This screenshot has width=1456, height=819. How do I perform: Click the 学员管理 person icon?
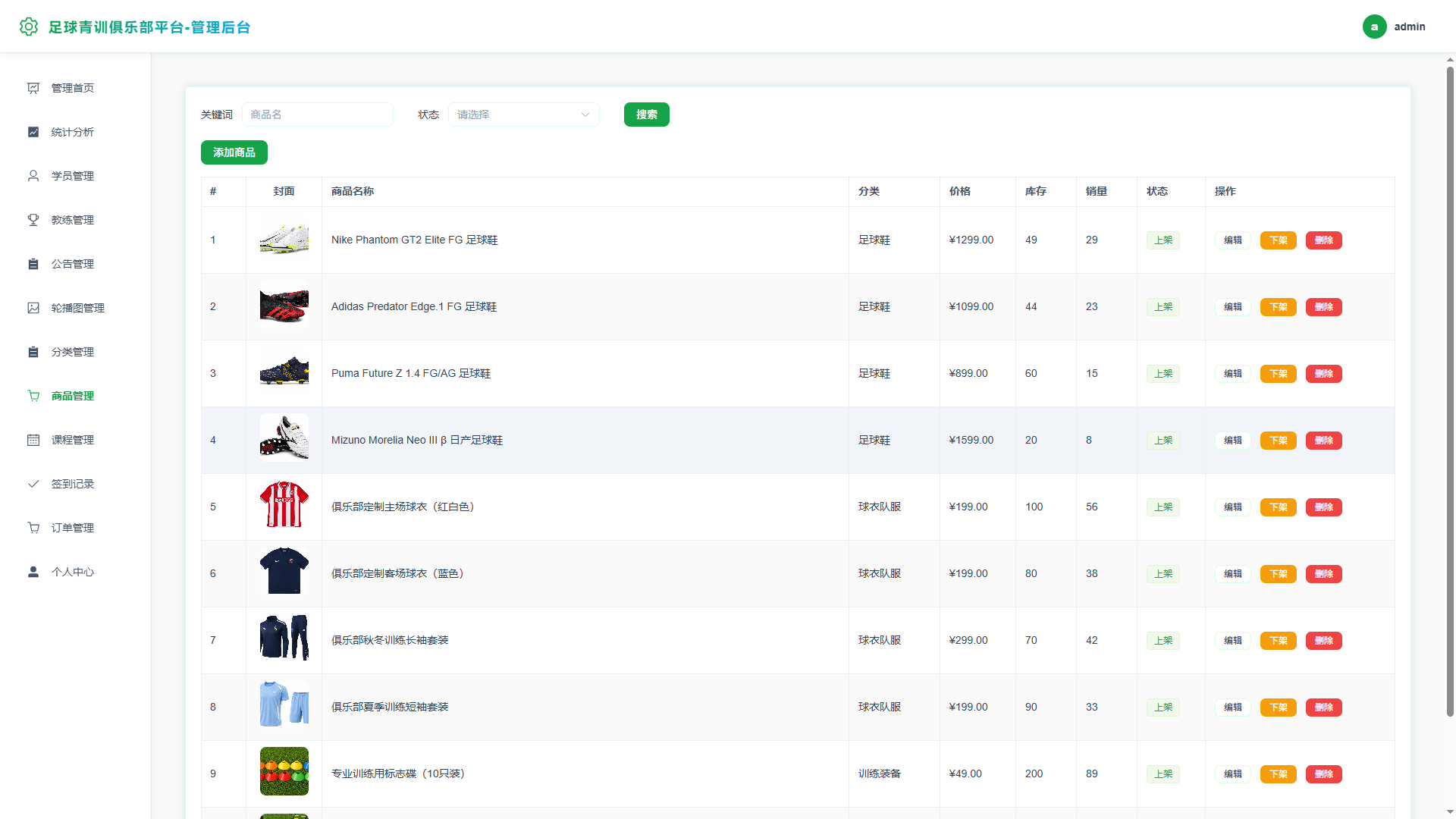tap(33, 176)
